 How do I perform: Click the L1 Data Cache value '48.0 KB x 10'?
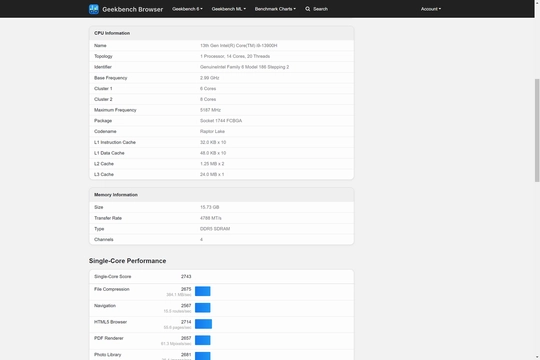[x=213, y=153]
